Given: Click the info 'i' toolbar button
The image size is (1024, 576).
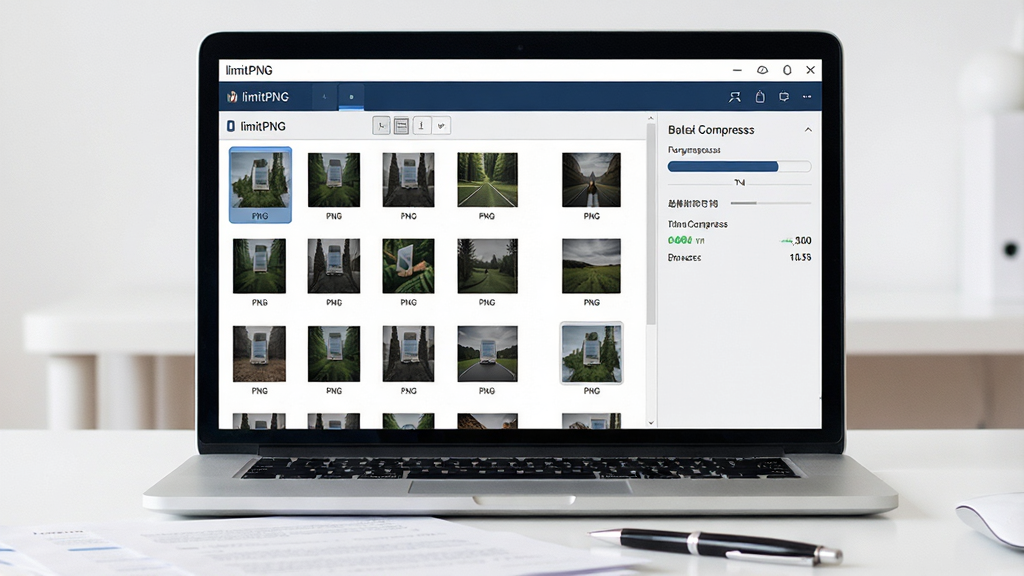Looking at the screenshot, I should click(x=421, y=125).
